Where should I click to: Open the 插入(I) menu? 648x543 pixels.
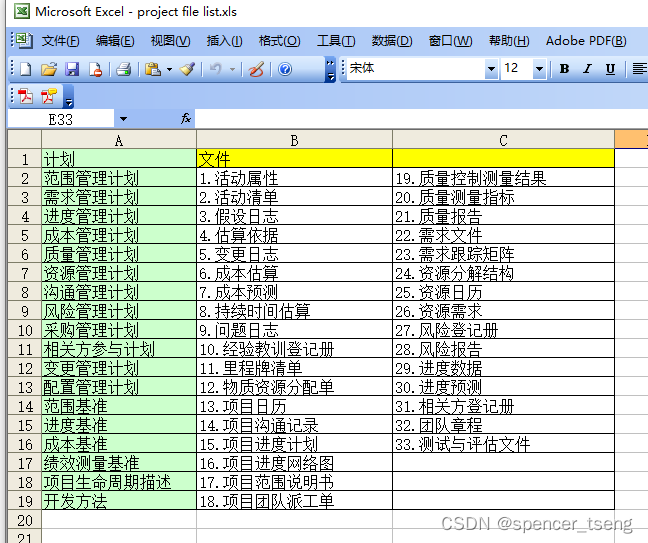(x=224, y=41)
